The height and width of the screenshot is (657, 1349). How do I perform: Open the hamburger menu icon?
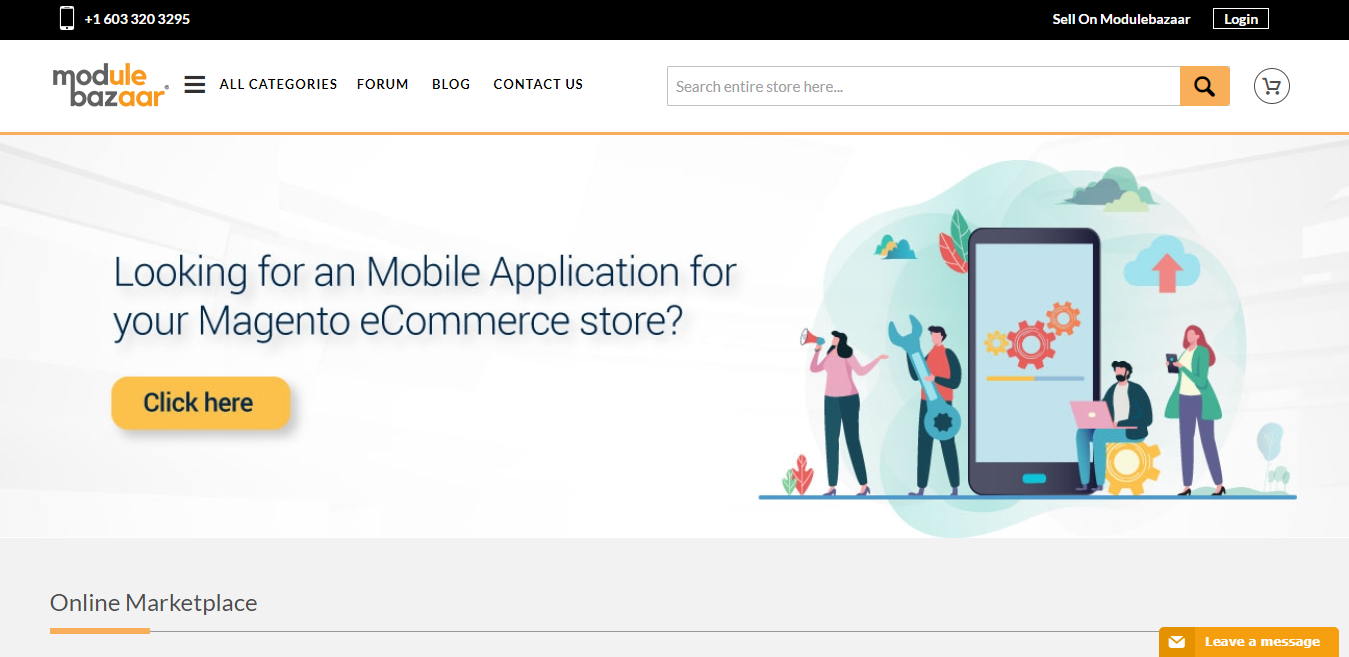pos(195,85)
